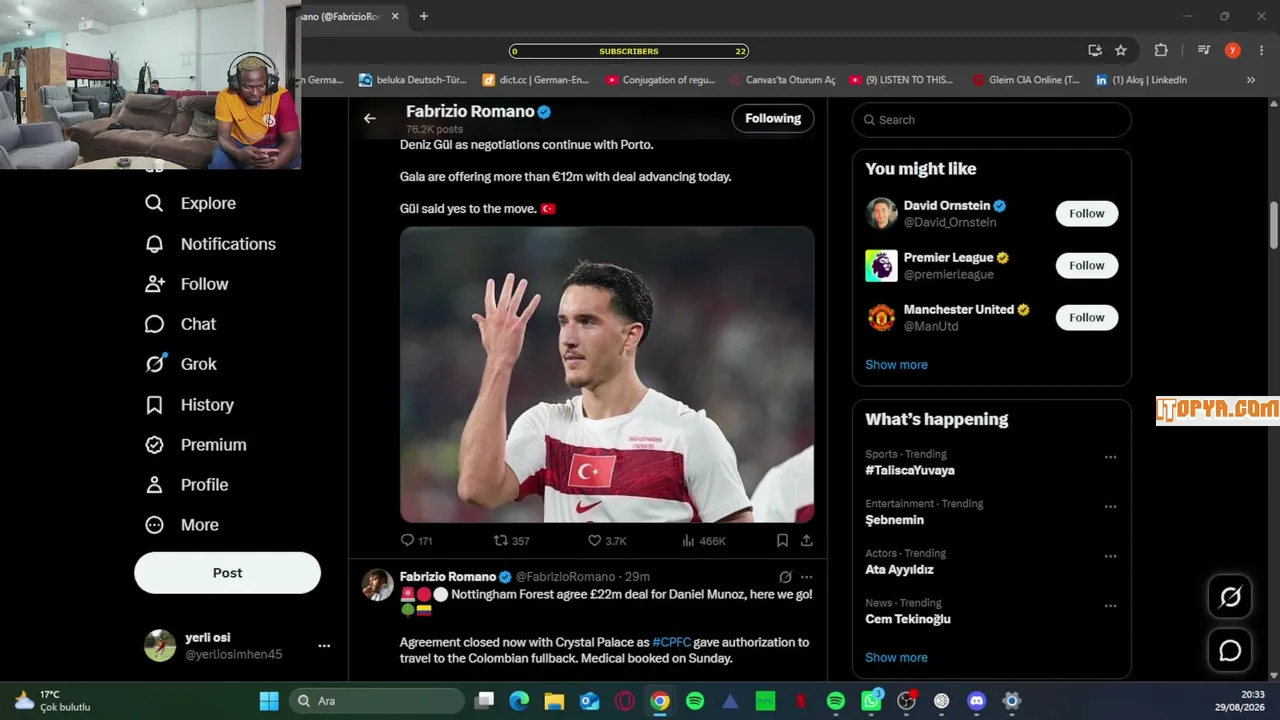
Task: Go back using the arrow beside Fabrizio Romano
Action: tap(370, 118)
